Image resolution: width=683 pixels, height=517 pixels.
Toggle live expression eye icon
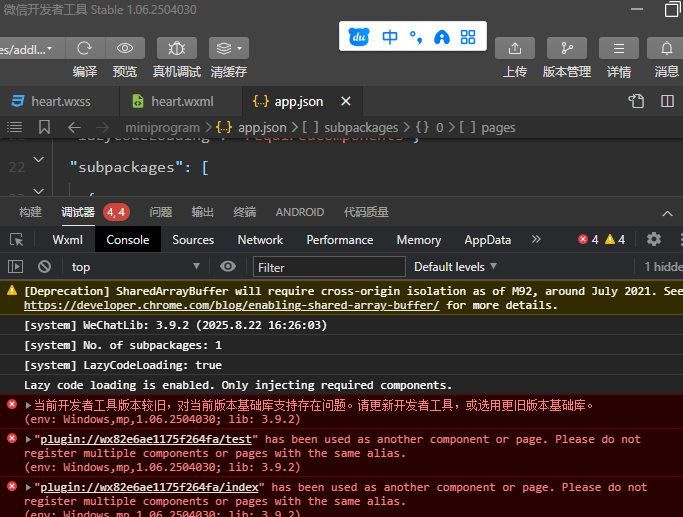coord(228,267)
